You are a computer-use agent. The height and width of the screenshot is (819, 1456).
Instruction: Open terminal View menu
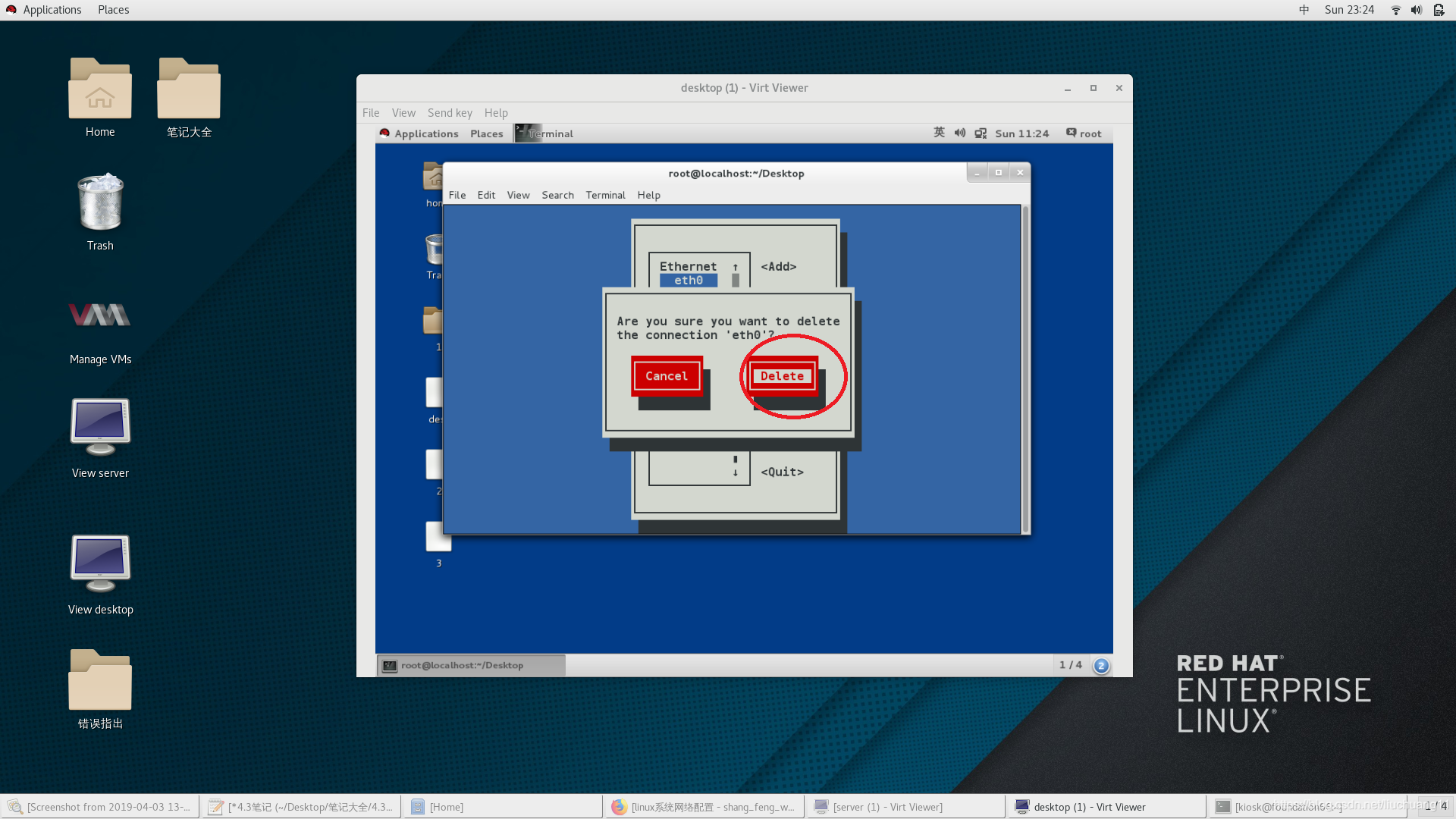pyautogui.click(x=518, y=195)
